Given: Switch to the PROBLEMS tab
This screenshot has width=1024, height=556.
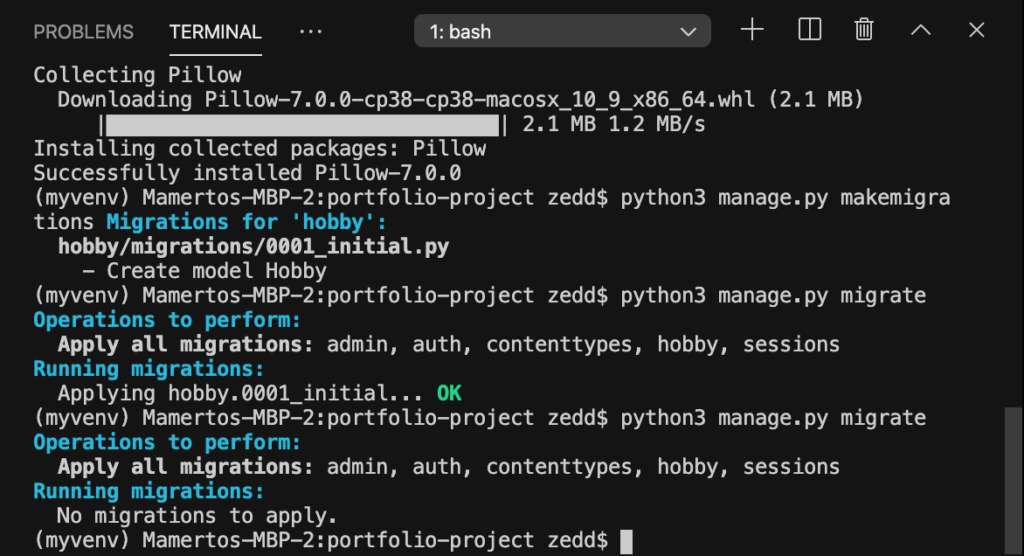Looking at the screenshot, I should click(x=84, y=32).
